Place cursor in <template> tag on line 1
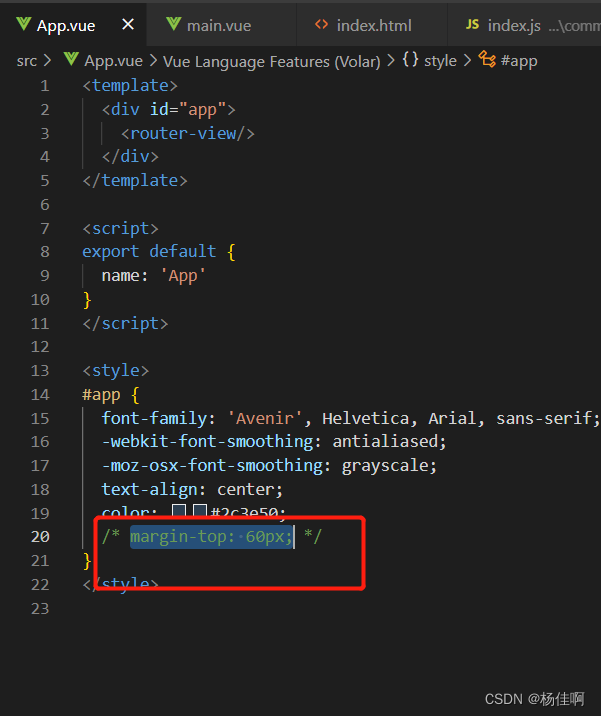This screenshot has width=601, height=716. (x=130, y=86)
